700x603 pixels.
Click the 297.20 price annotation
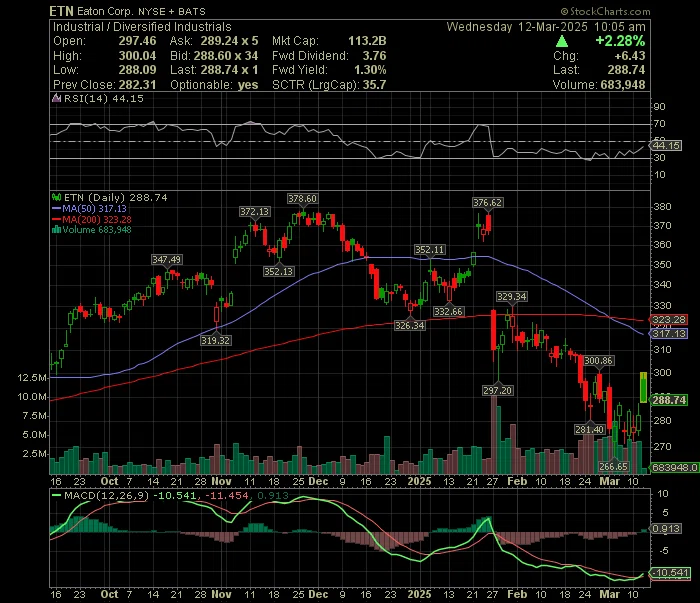coord(498,391)
